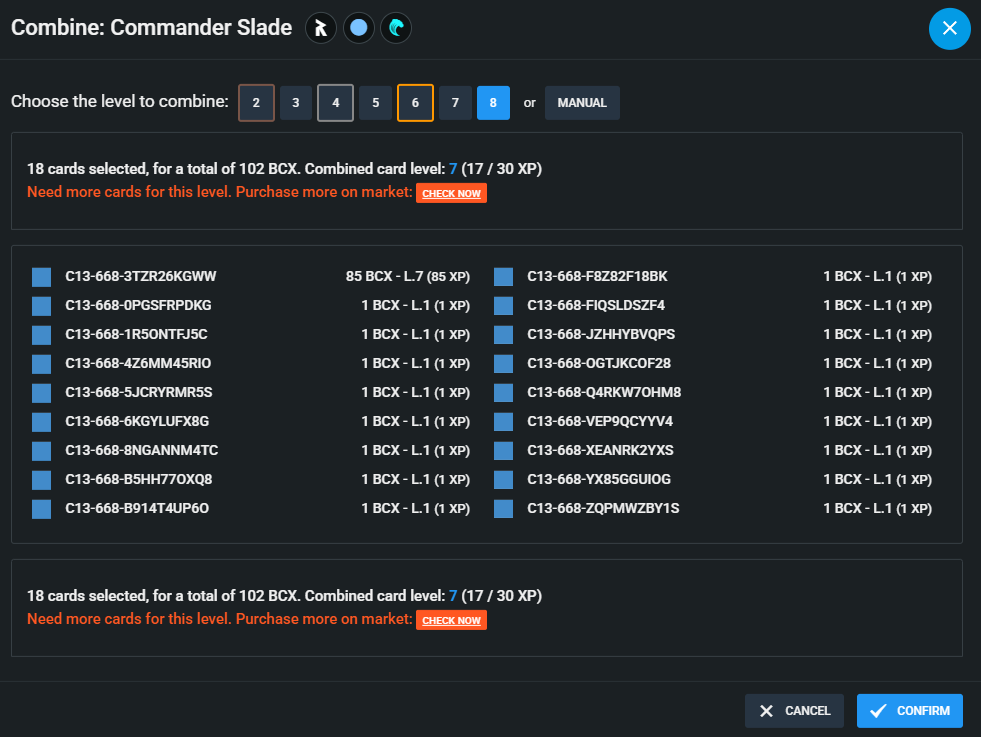Uncheck card C13-668-F8Z82F18BK
Screen dimensions: 981x737
503,277
